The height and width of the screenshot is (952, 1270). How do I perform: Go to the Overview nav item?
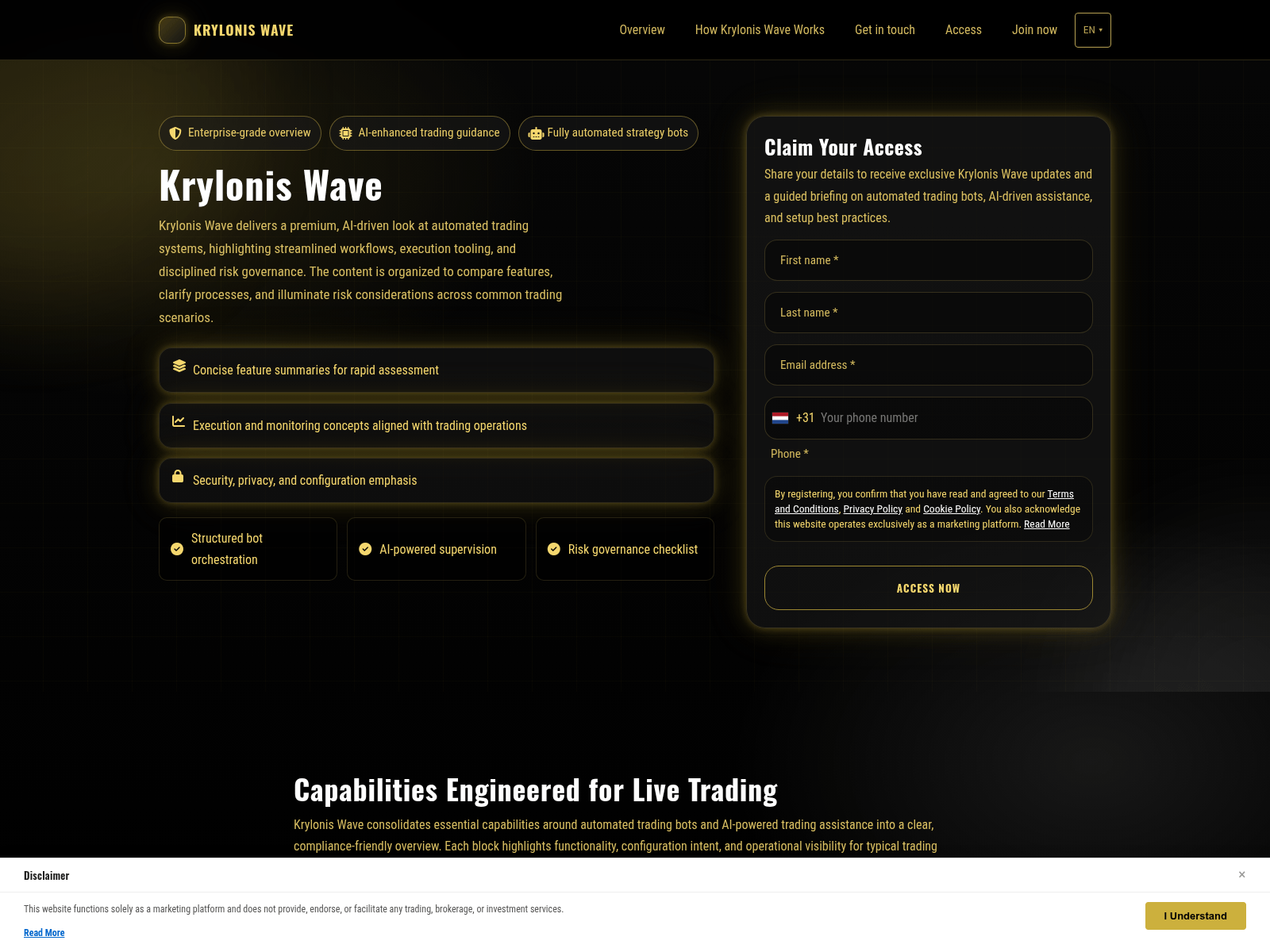[x=642, y=30]
